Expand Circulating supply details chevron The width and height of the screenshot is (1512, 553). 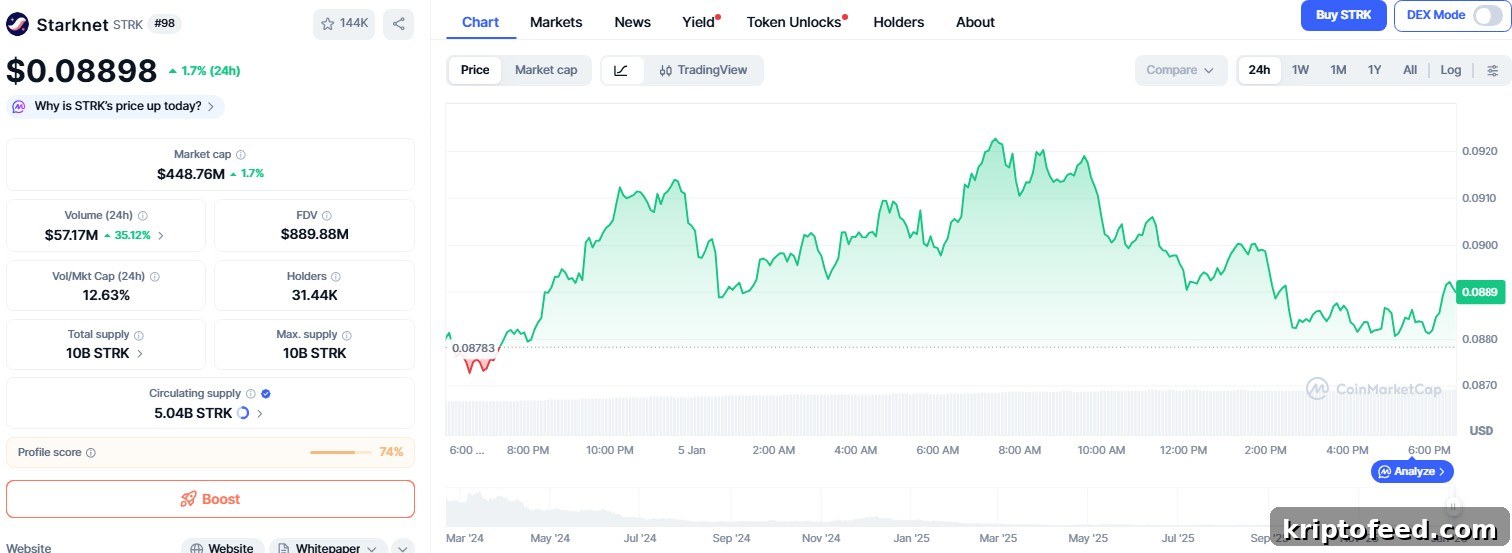tap(260, 413)
